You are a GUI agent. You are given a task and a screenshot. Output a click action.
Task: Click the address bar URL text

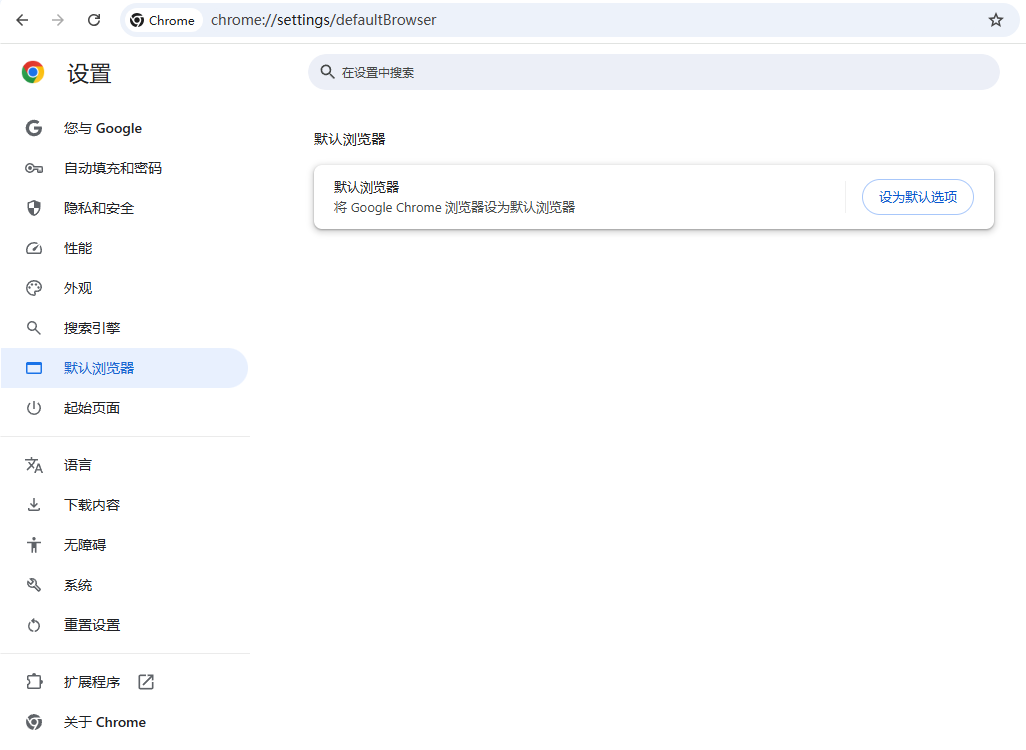(323, 20)
